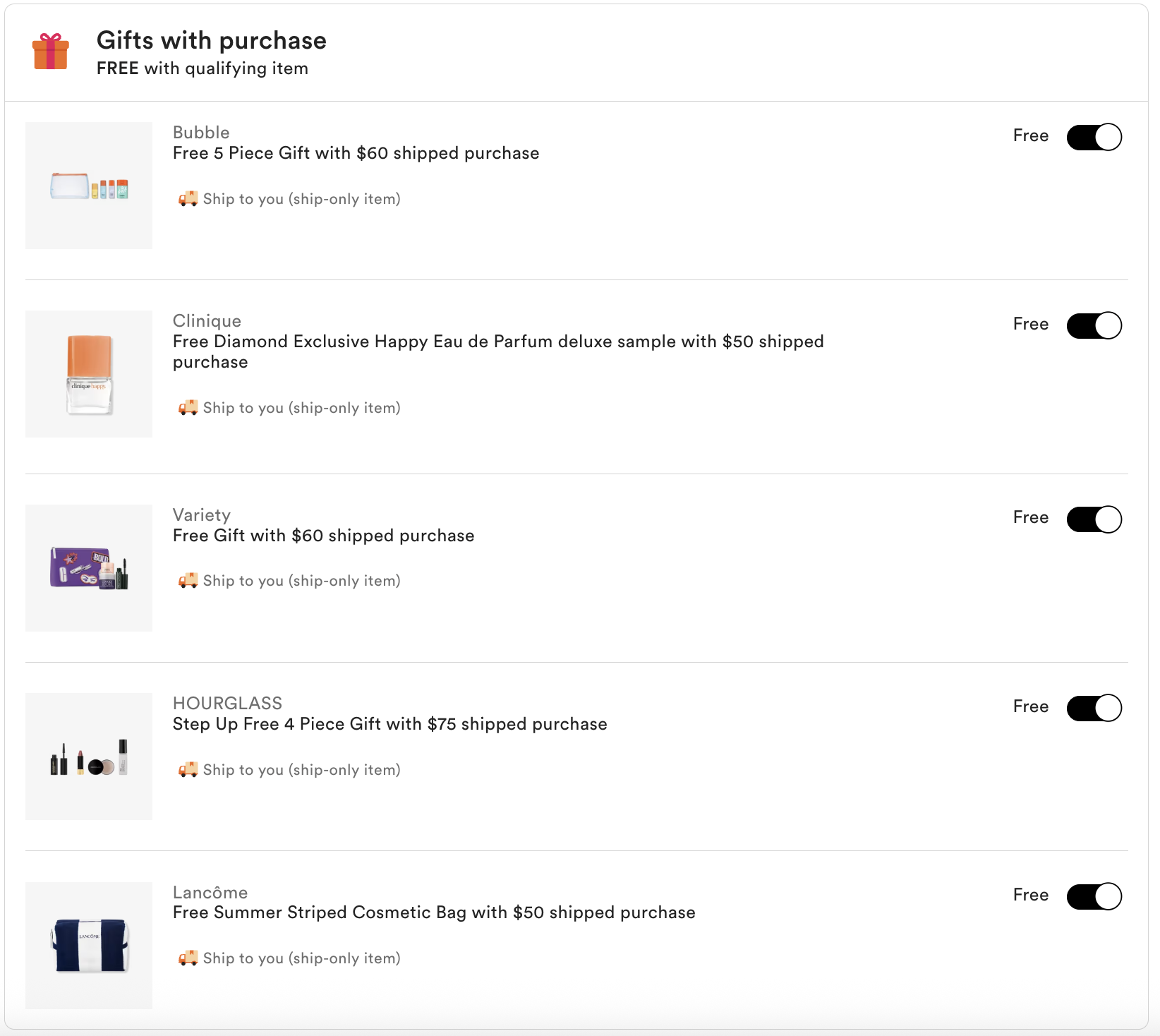1160x1036 pixels.
Task: Toggle off the Bubble 5 Piece Gift
Action: pos(1094,137)
